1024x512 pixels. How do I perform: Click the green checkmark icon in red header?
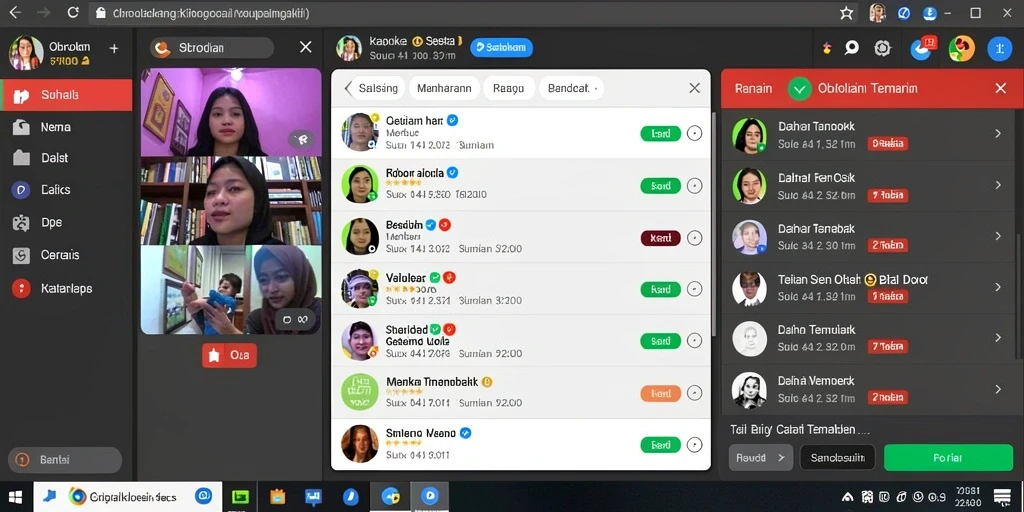(x=799, y=88)
